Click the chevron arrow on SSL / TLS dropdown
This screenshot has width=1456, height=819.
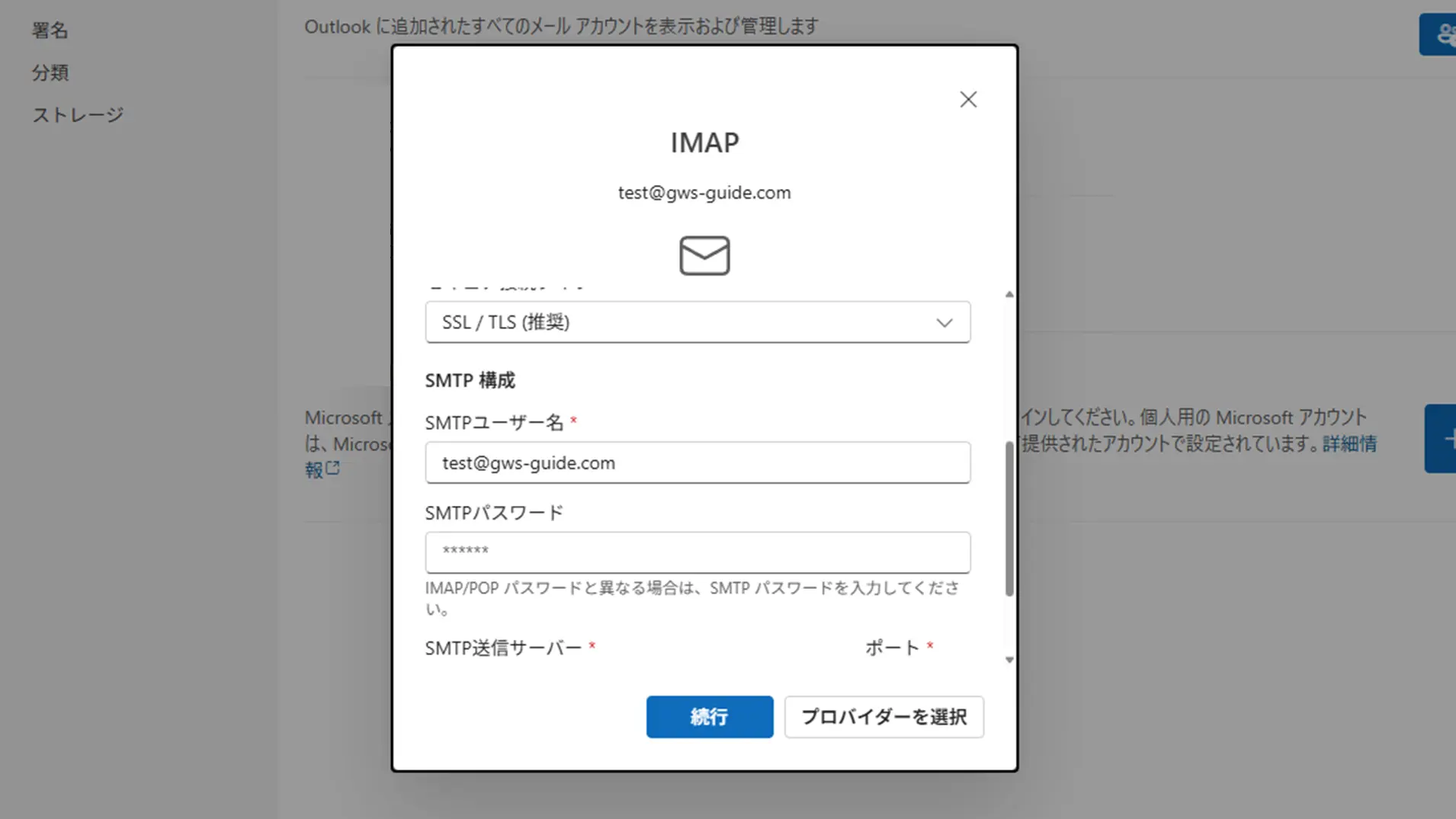coord(944,323)
